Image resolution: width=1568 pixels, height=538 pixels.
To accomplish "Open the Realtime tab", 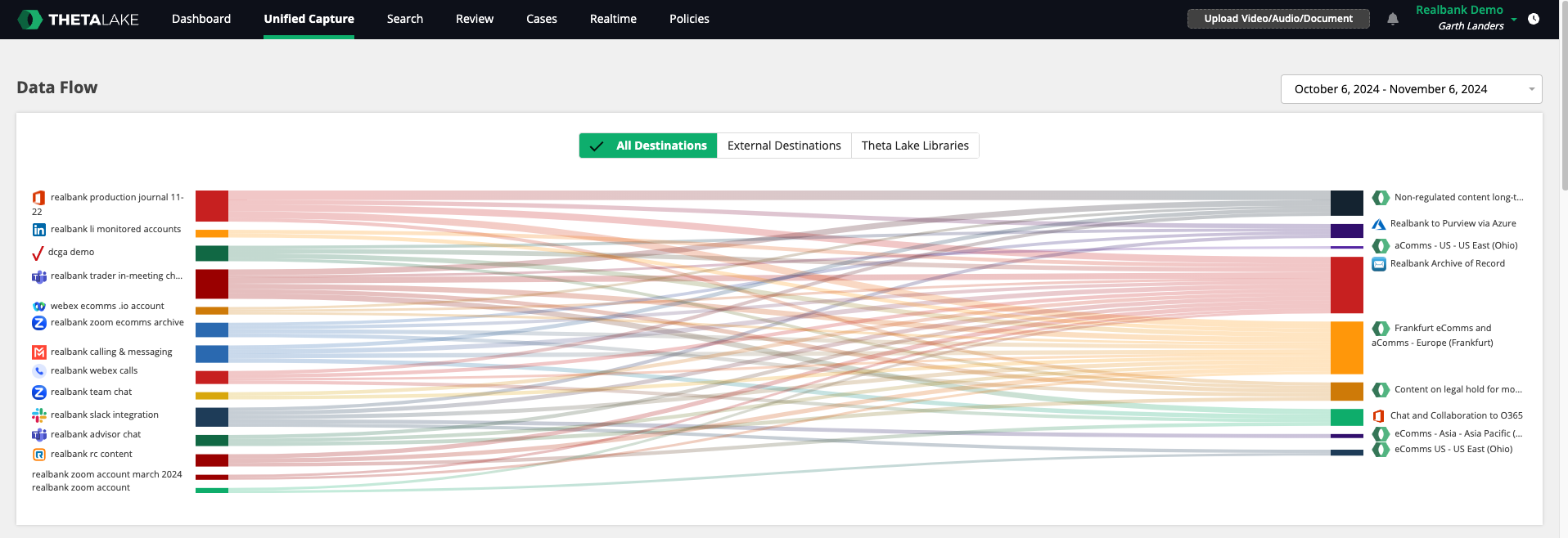I will 613,19.
